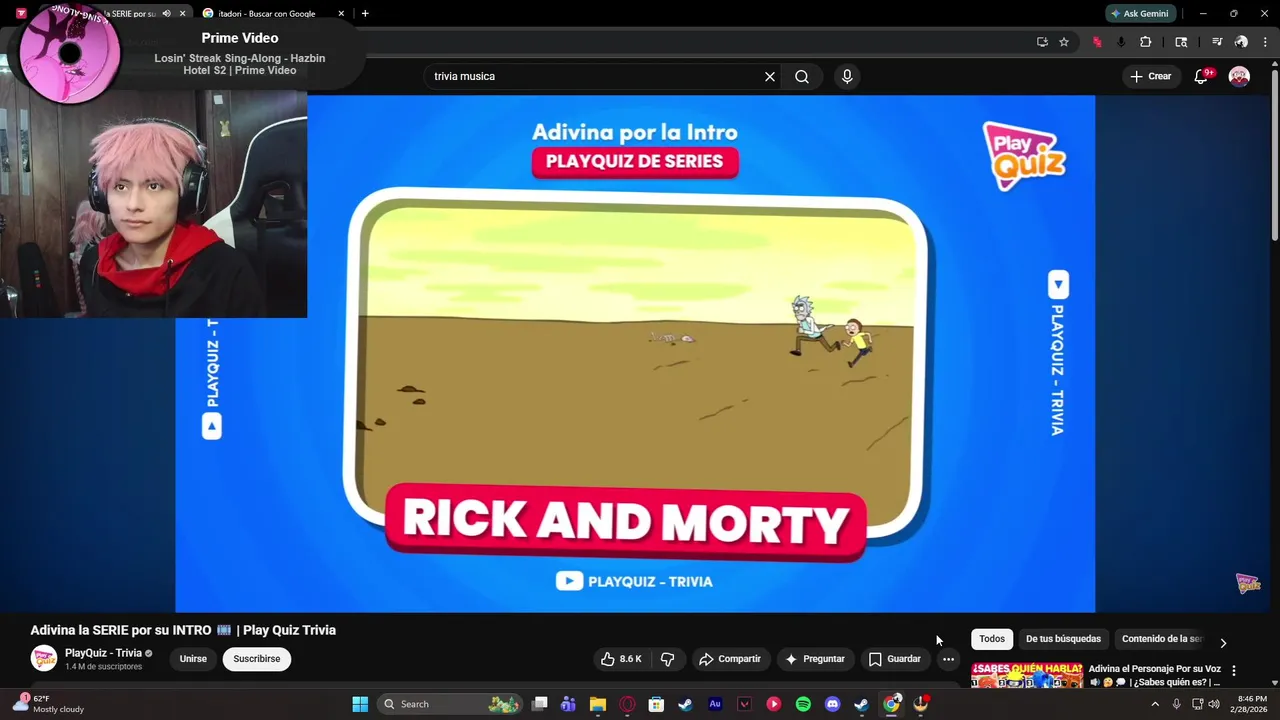This screenshot has height=720, width=1280.
Task: Open a new browser tab
Action: (365, 14)
